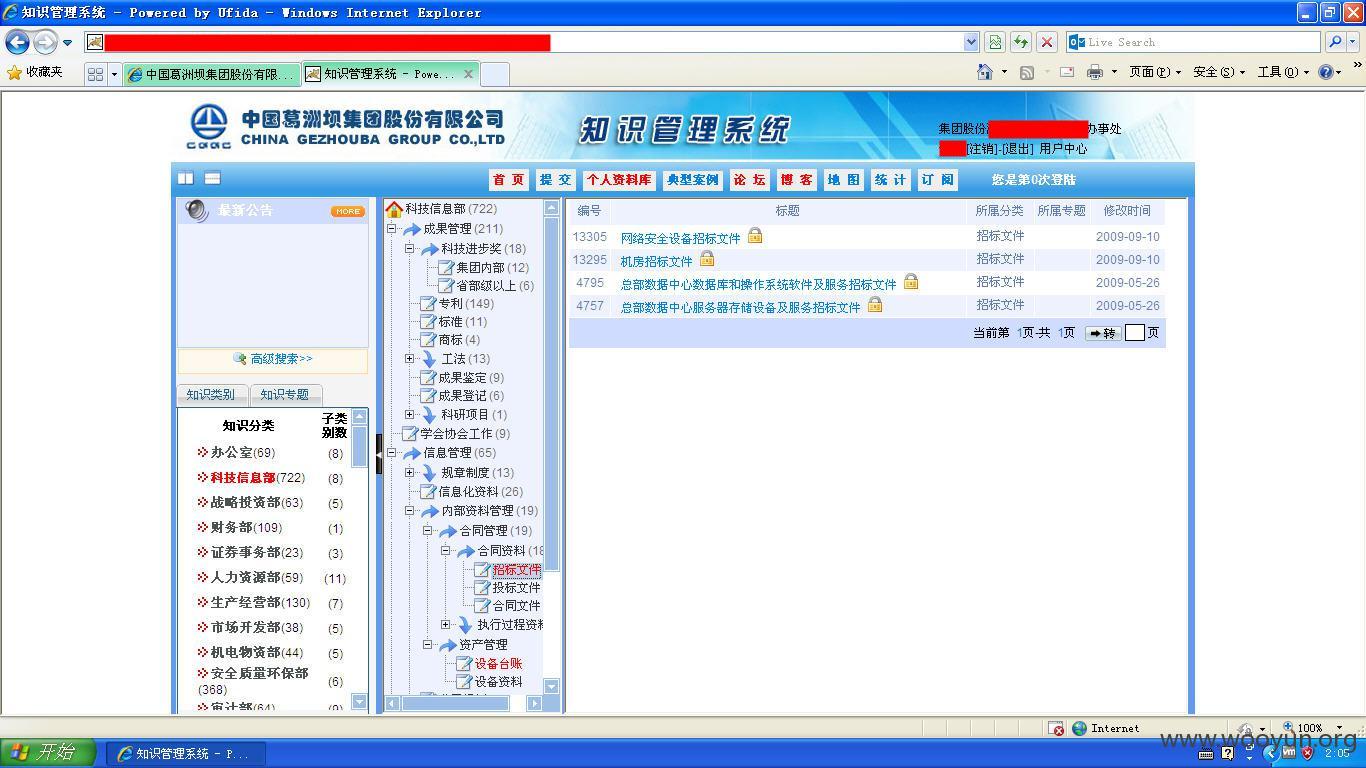Close the 知识管理系统 browser tab

click(x=468, y=74)
